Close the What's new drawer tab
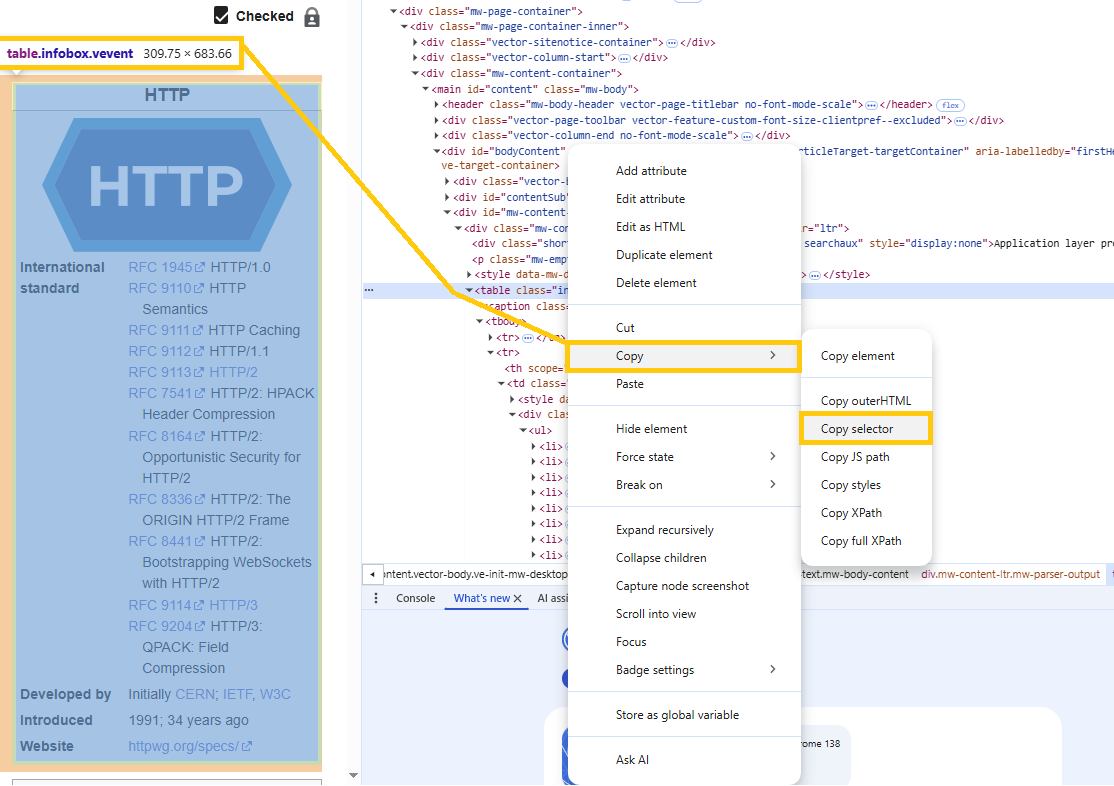 click(x=518, y=599)
